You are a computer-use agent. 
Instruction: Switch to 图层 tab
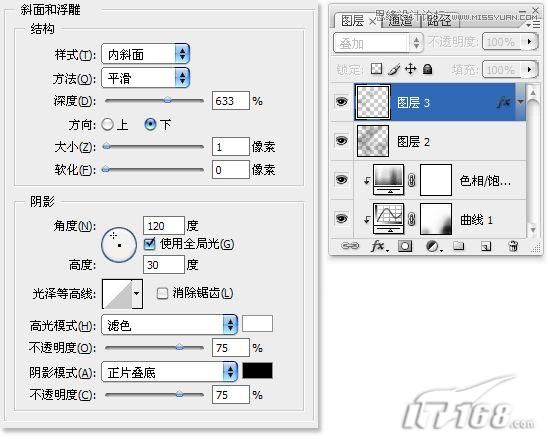point(352,21)
